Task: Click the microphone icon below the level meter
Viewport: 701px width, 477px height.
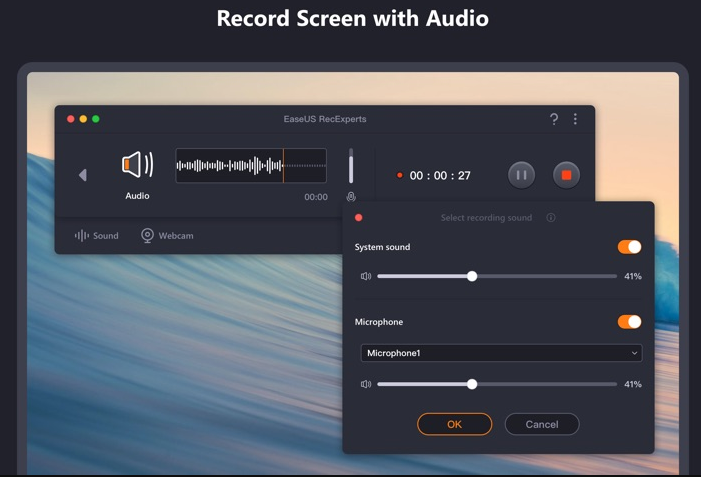Action: [351, 197]
